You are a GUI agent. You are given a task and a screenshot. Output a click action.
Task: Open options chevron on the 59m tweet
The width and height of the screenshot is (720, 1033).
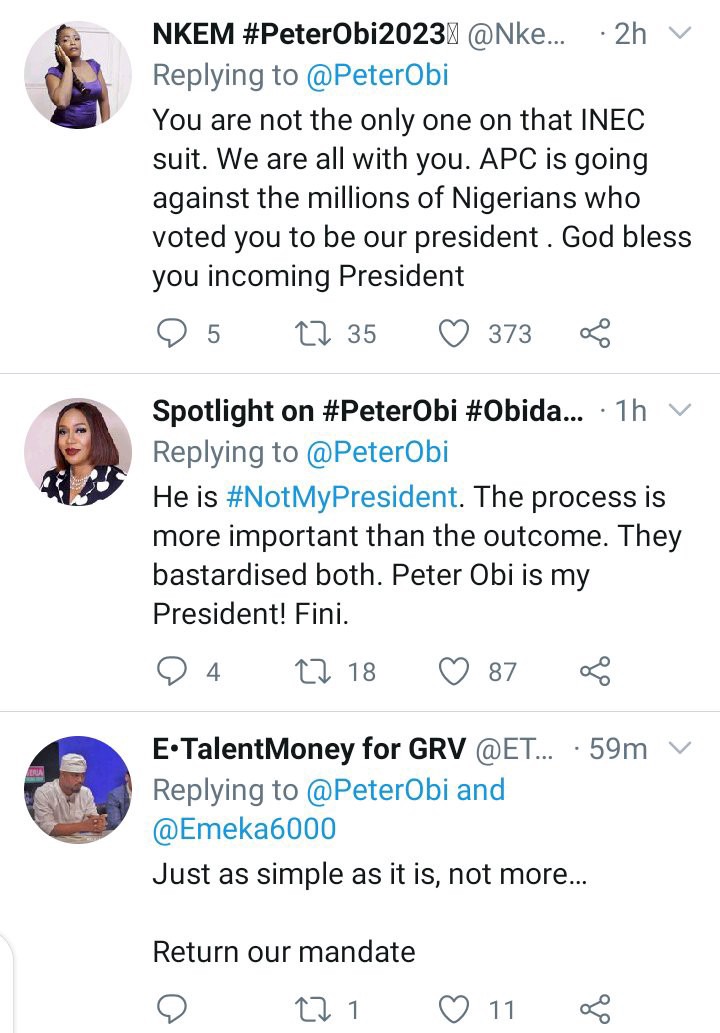click(679, 748)
